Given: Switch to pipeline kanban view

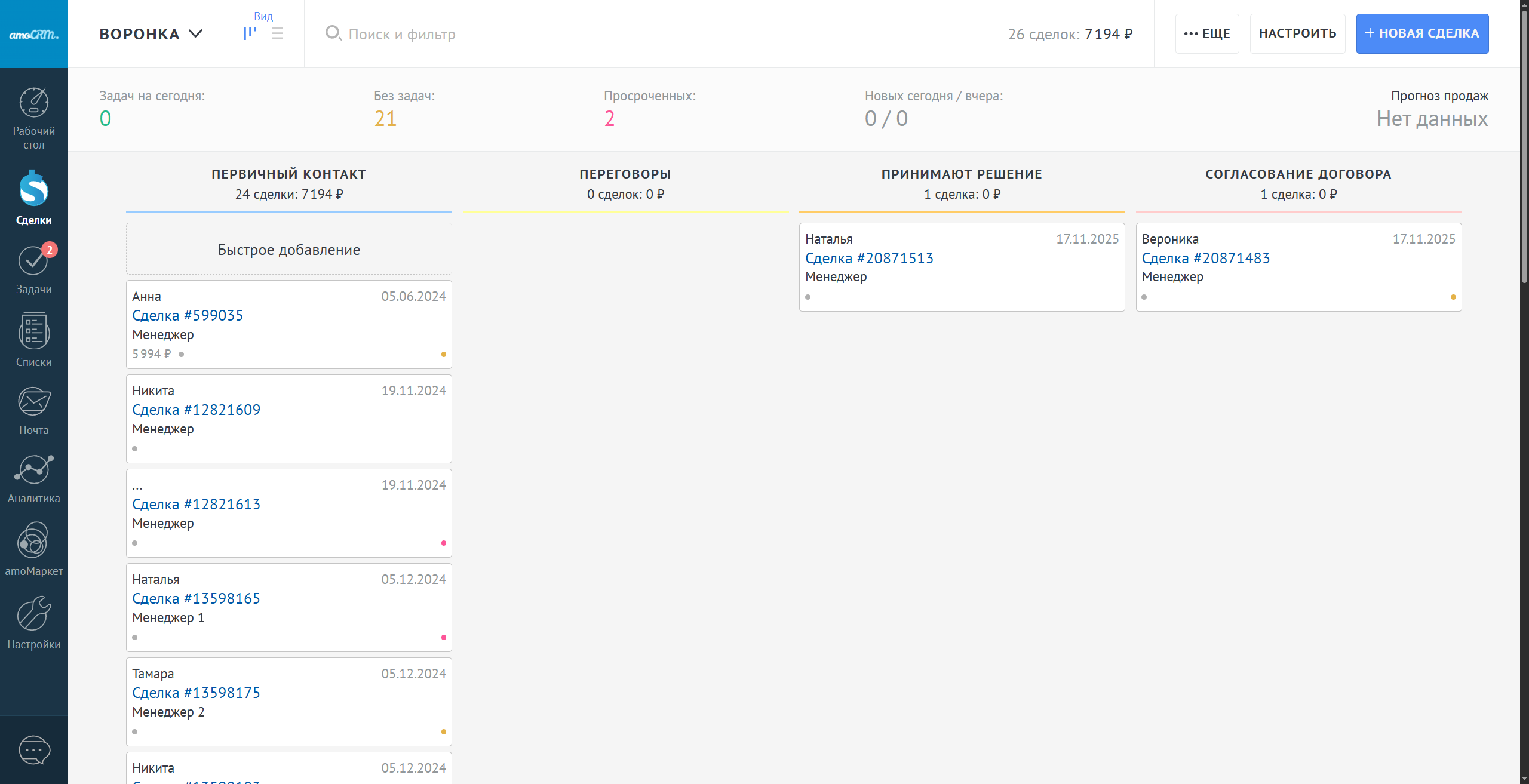Looking at the screenshot, I should tap(250, 34).
